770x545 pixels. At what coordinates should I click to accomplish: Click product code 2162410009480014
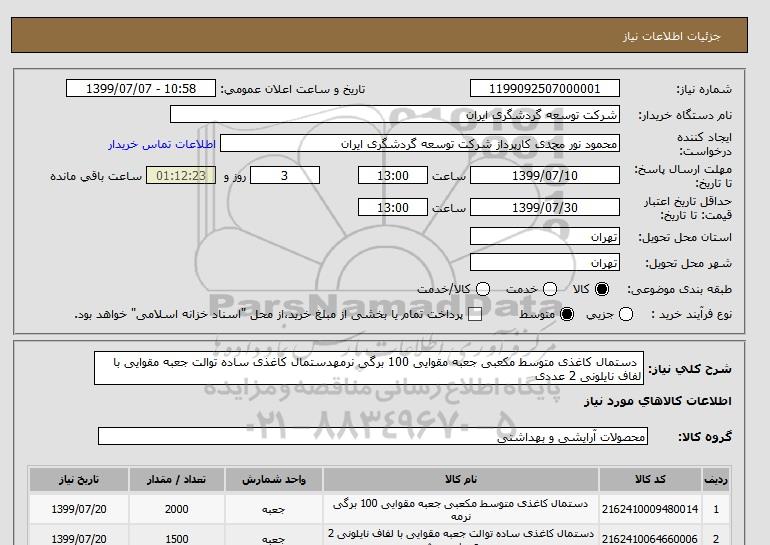point(650,509)
